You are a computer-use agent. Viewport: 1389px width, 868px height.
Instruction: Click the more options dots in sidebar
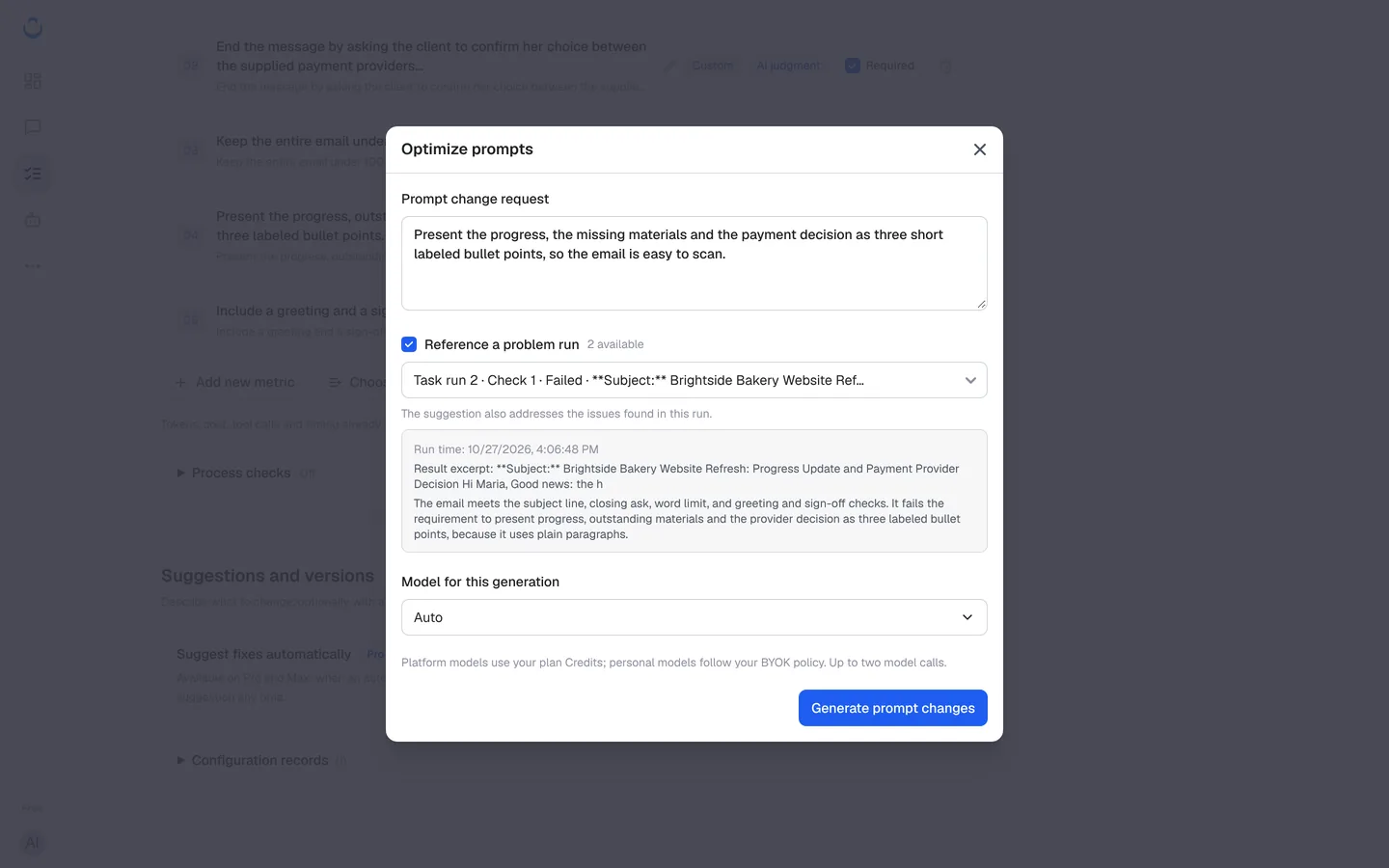pos(33,265)
